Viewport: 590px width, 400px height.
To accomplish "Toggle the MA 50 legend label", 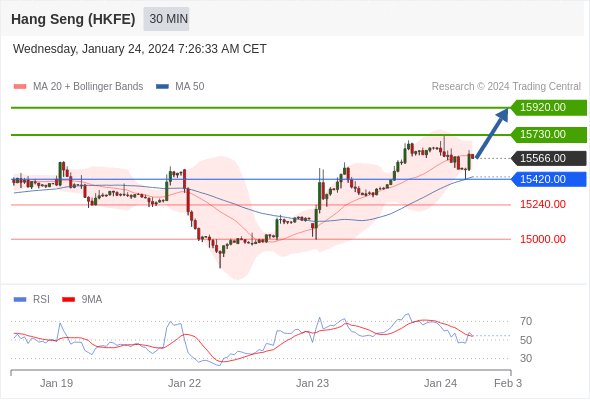I will (x=190, y=87).
